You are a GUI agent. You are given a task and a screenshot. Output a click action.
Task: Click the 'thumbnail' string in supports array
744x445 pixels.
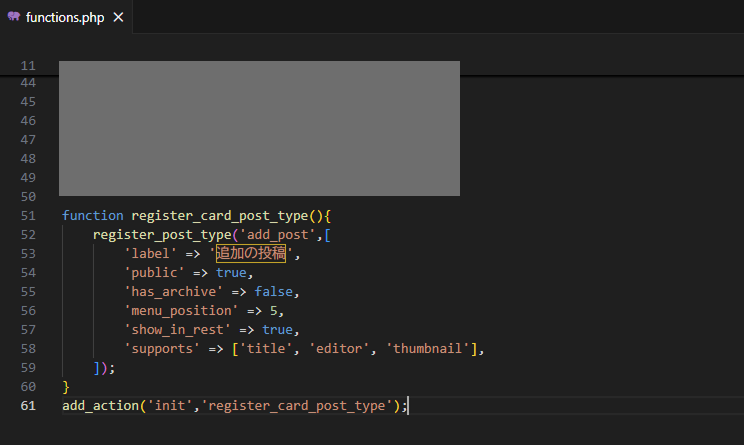pos(428,348)
